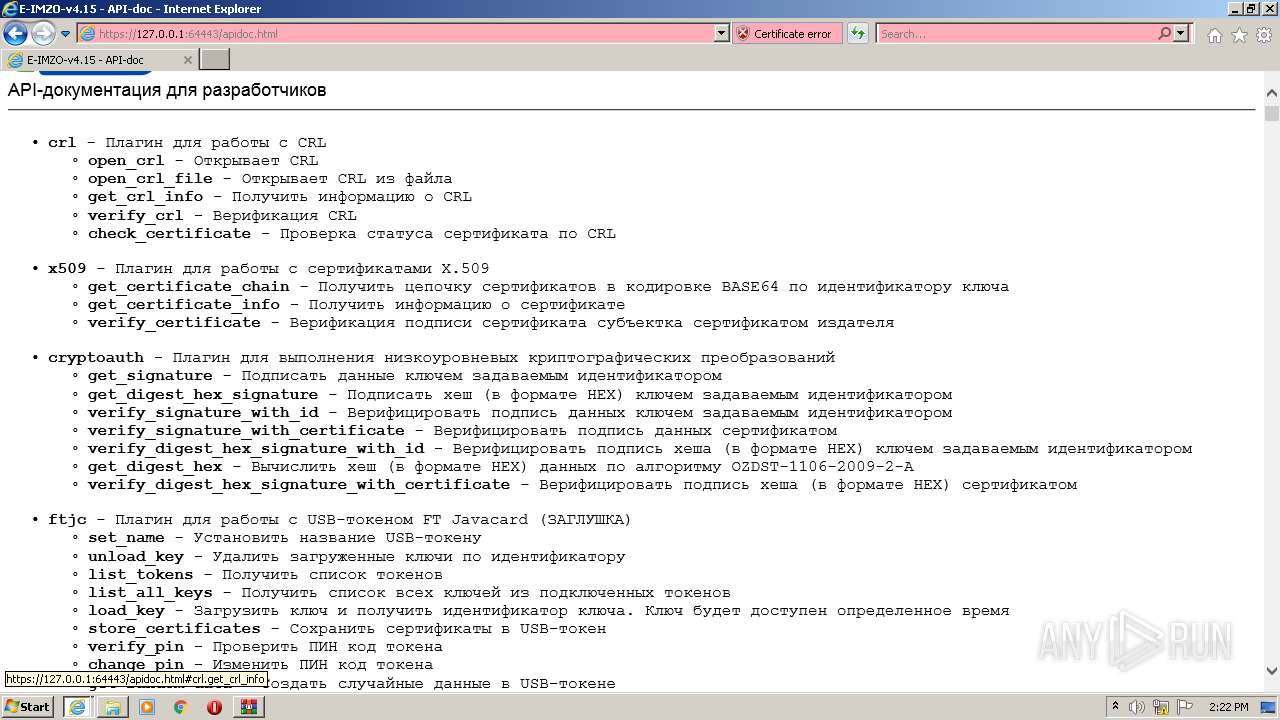Screen dimensions: 1280x720
Task: Click the page scrollbar down arrow
Action: point(1271,671)
